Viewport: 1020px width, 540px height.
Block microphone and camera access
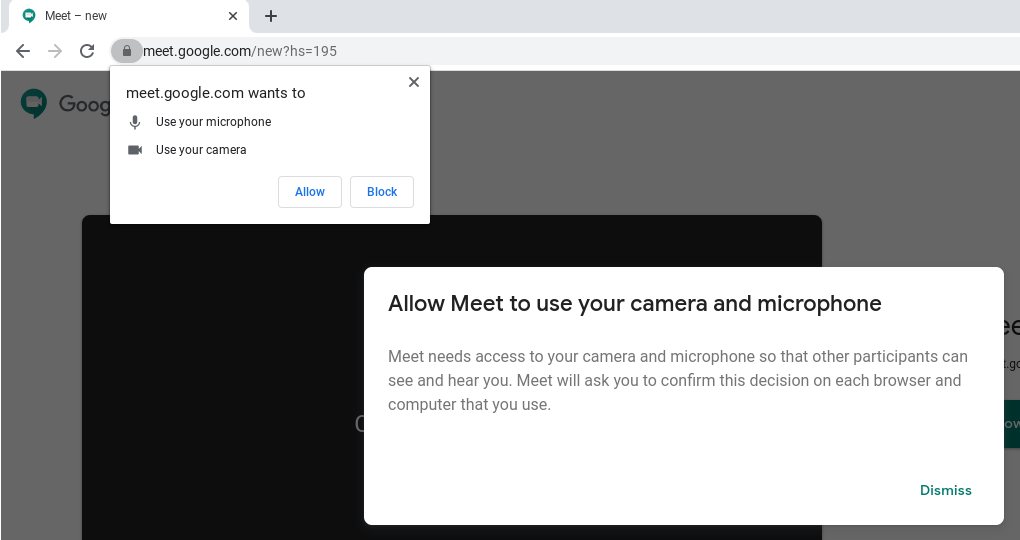382,192
